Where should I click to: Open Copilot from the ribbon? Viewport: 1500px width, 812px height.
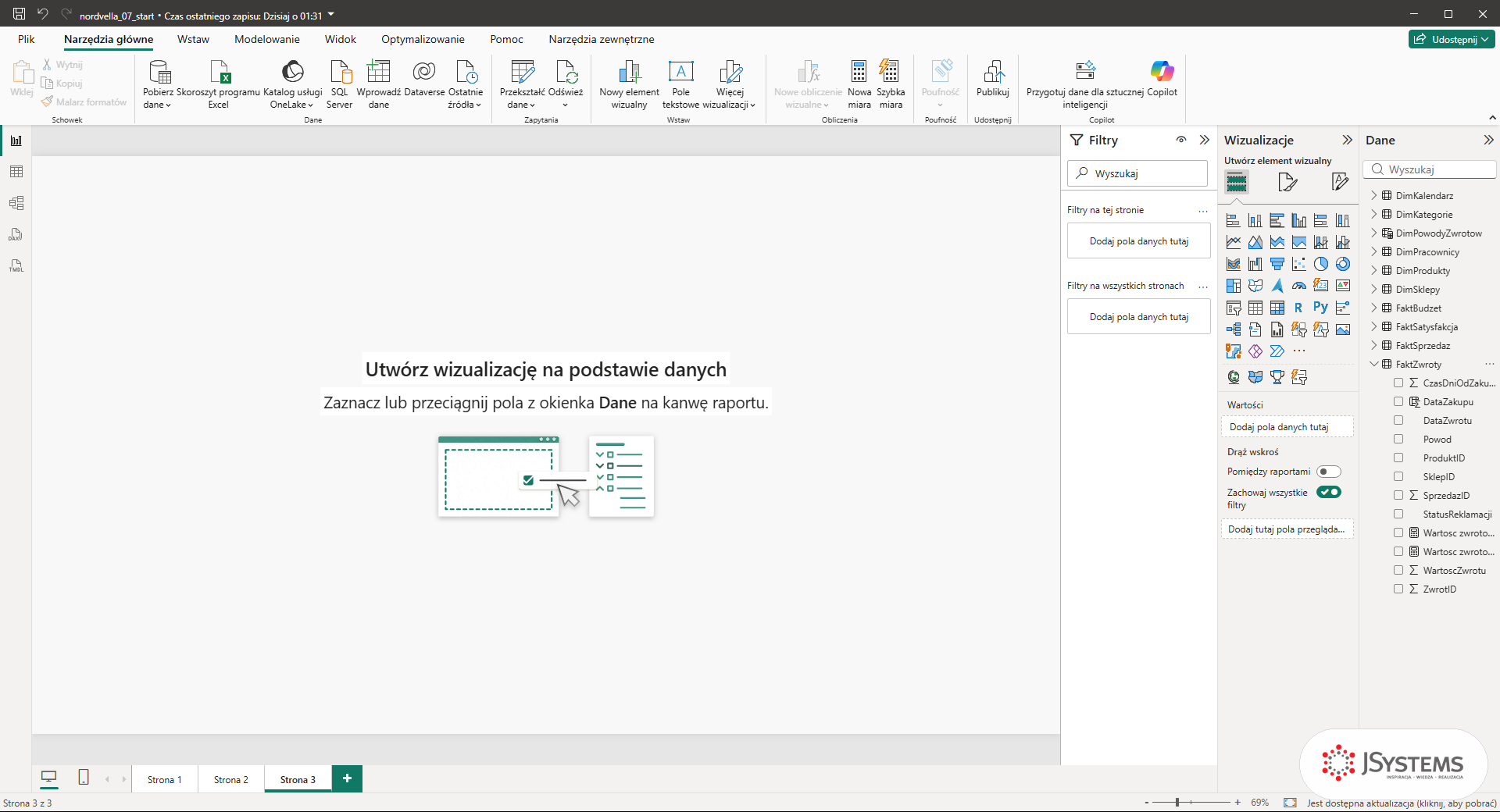[1162, 79]
